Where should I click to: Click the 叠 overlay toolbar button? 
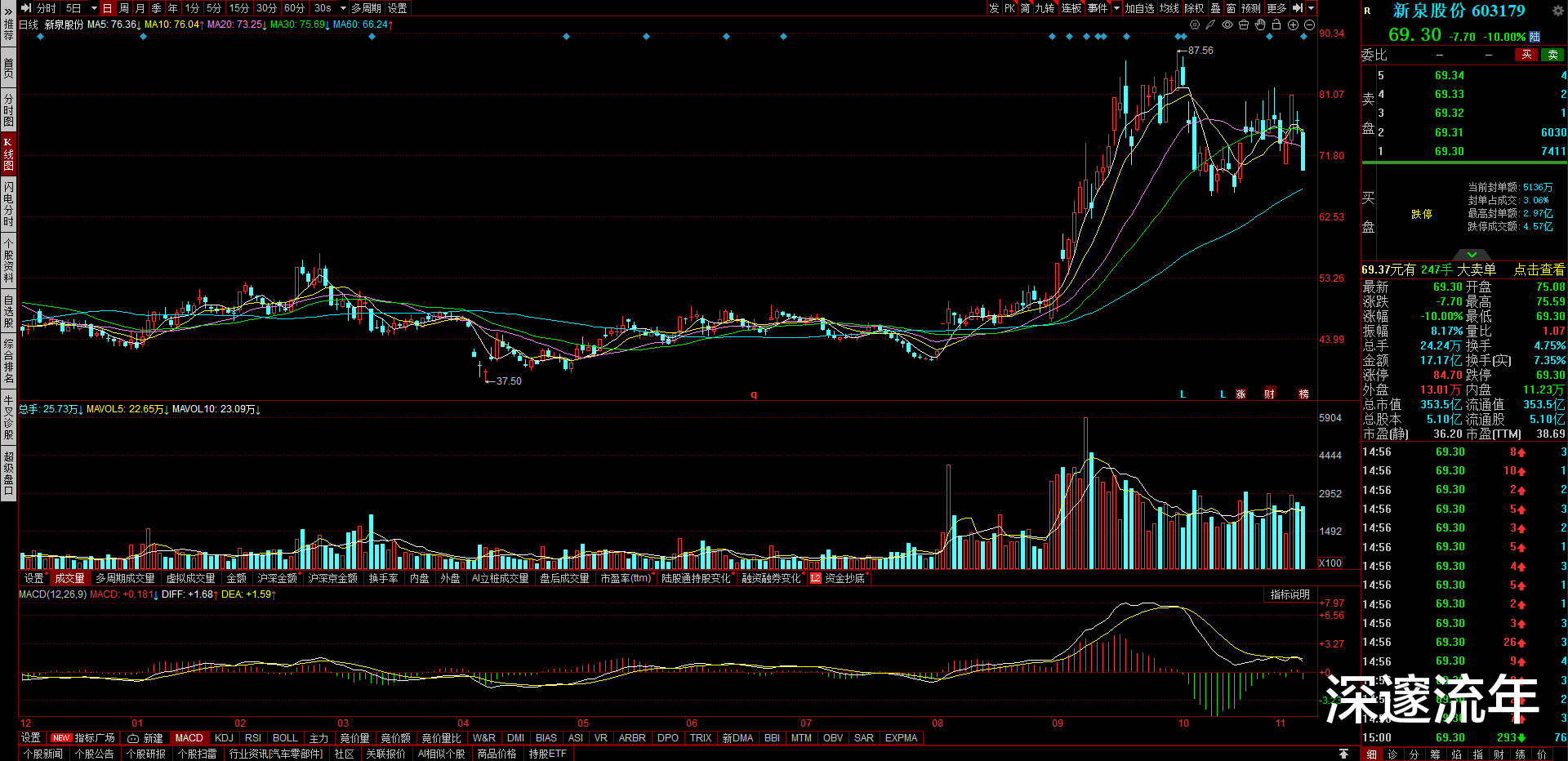point(1215,8)
